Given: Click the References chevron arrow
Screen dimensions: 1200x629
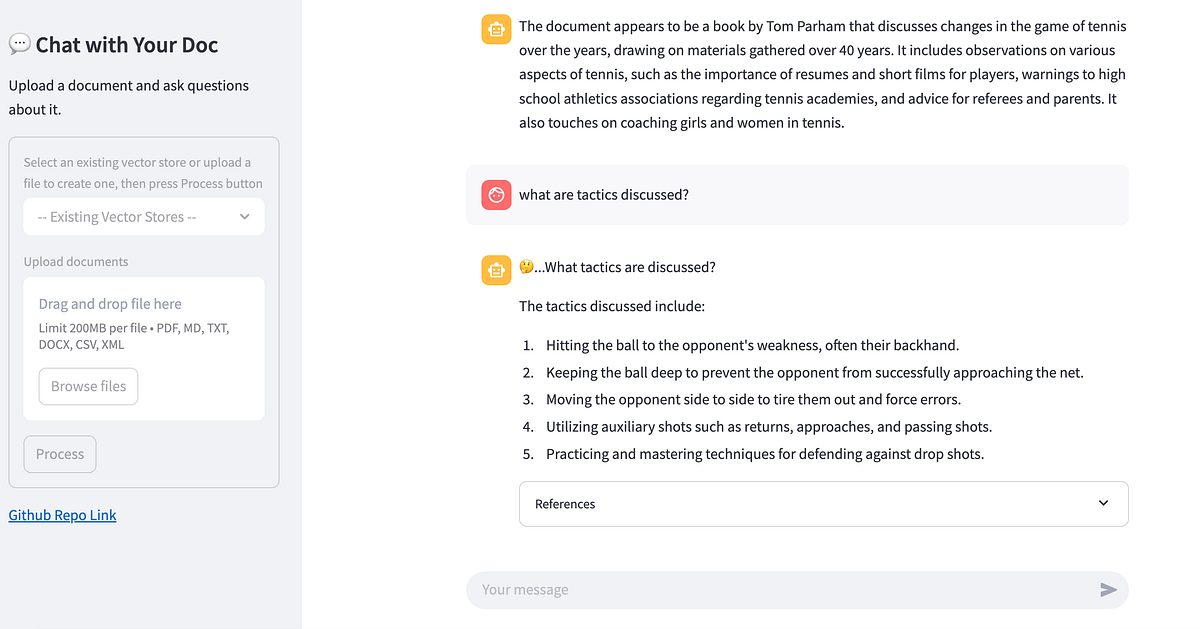Looking at the screenshot, I should click(x=1103, y=503).
